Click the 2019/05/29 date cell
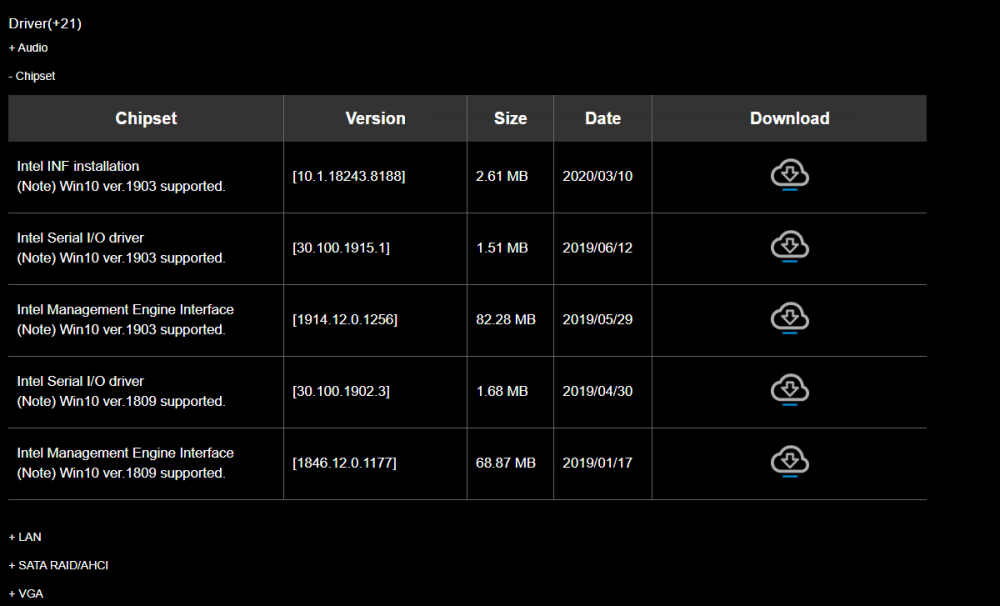Viewport: 1000px width, 606px height. [598, 320]
